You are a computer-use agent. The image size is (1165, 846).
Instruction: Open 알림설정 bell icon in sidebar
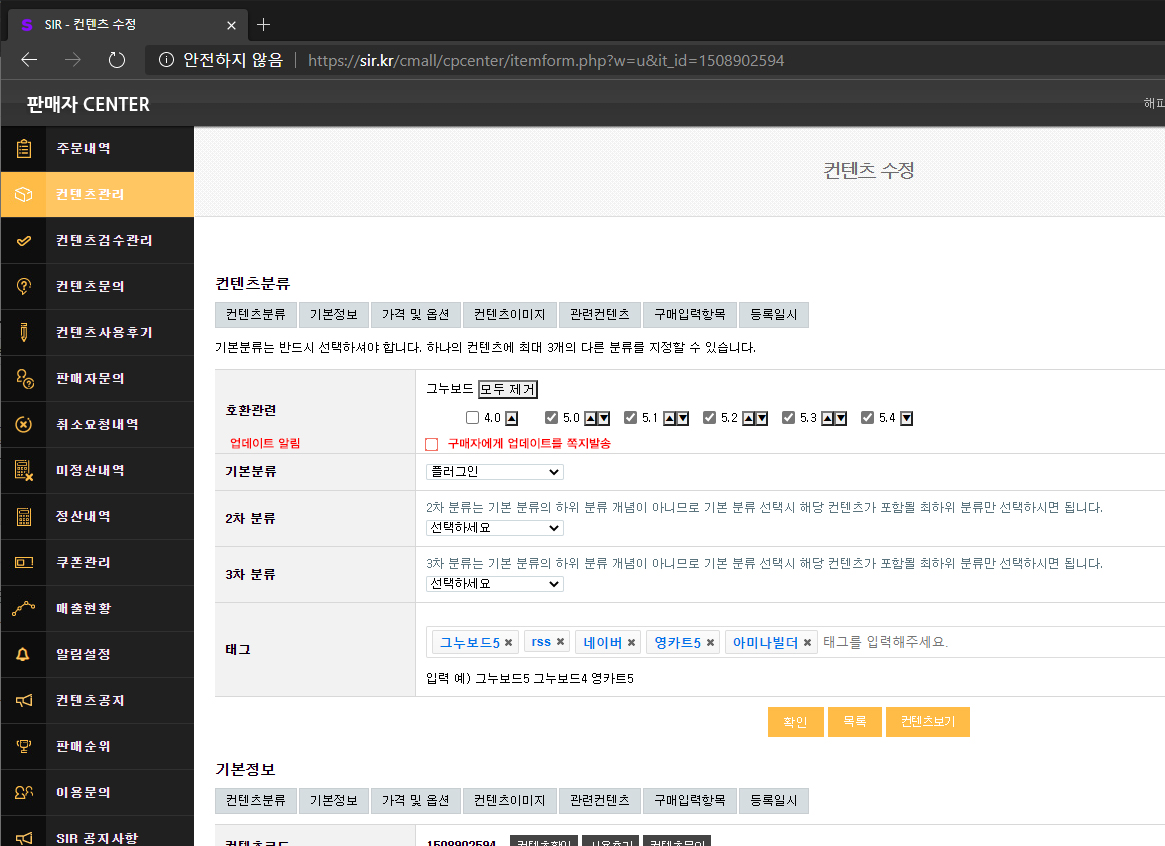pyautogui.click(x=23, y=655)
